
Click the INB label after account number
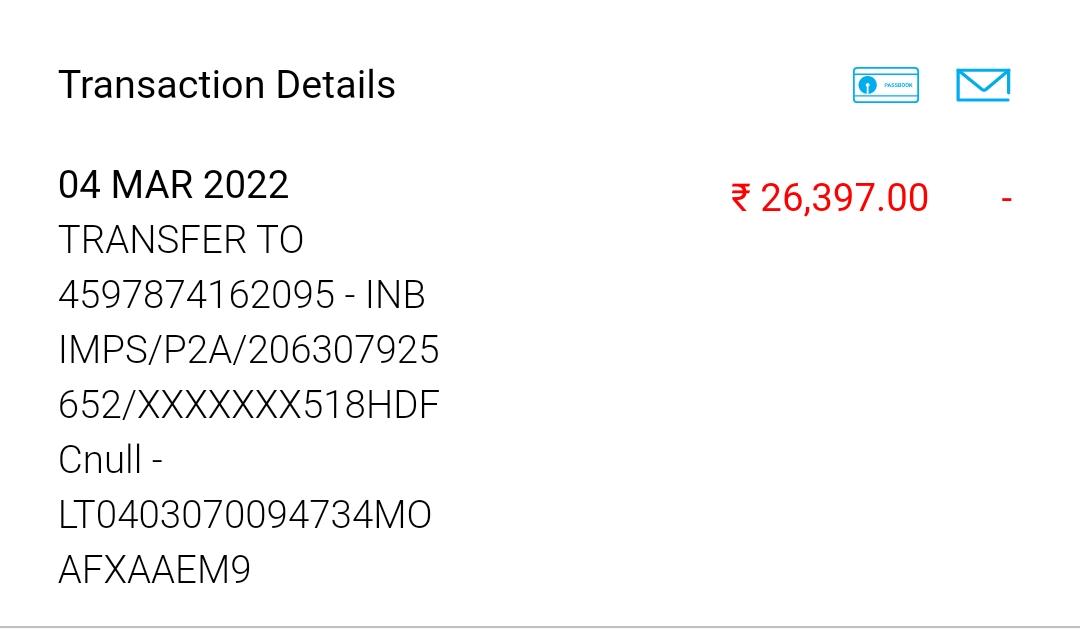click(x=396, y=295)
